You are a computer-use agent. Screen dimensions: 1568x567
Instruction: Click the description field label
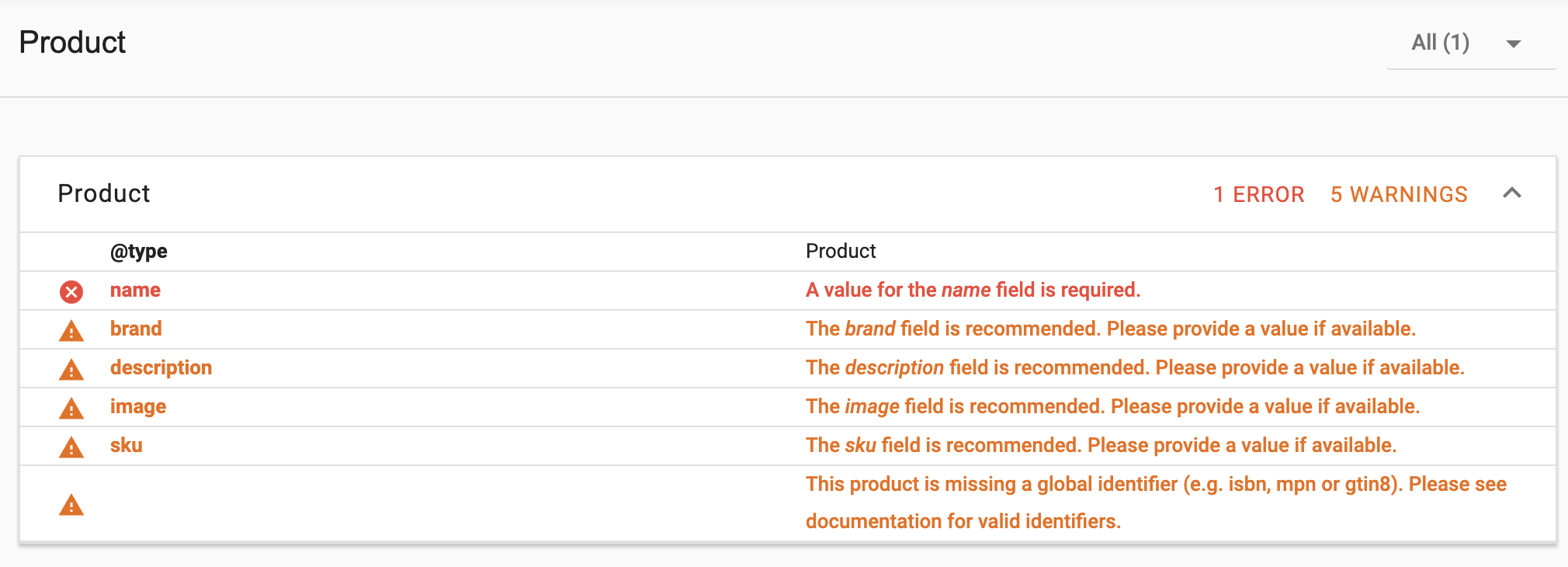click(161, 367)
